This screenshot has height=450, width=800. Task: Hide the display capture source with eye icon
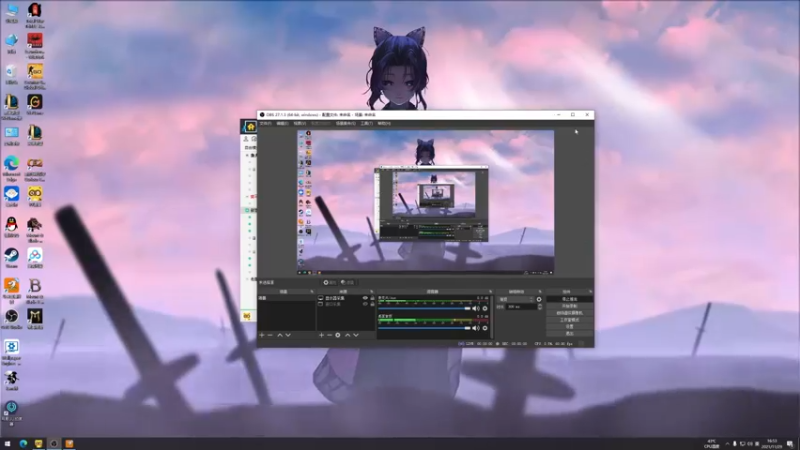365,298
